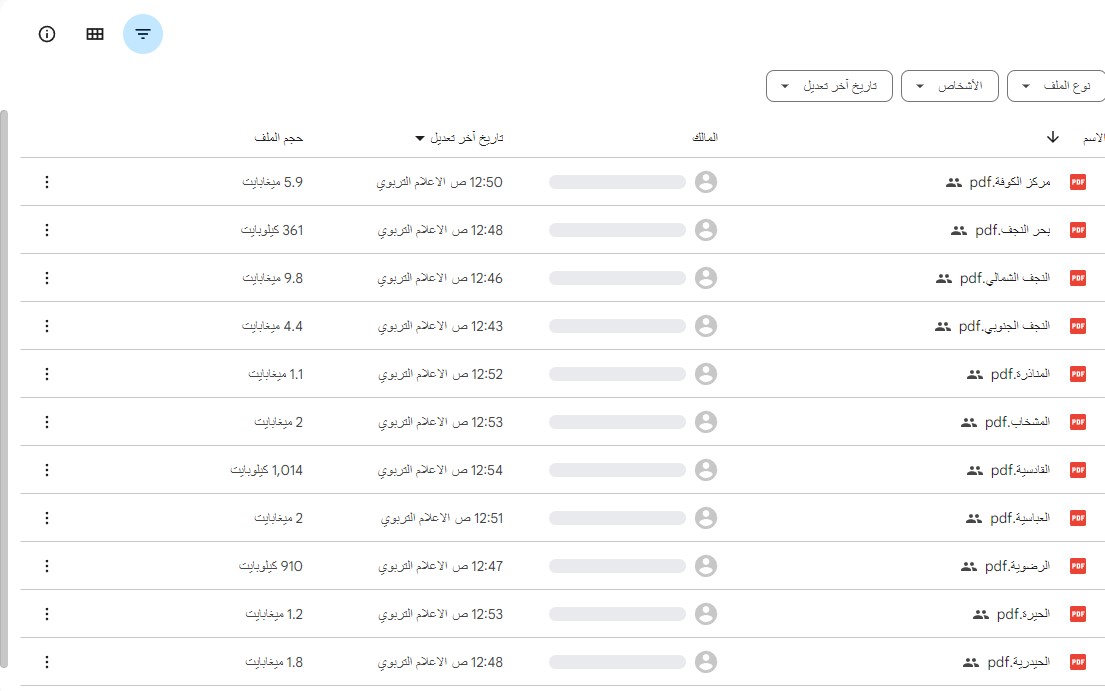Screen dimensions: 1105x691
Task: Open more actions for the 9.8 MB file
Action: click(47, 278)
